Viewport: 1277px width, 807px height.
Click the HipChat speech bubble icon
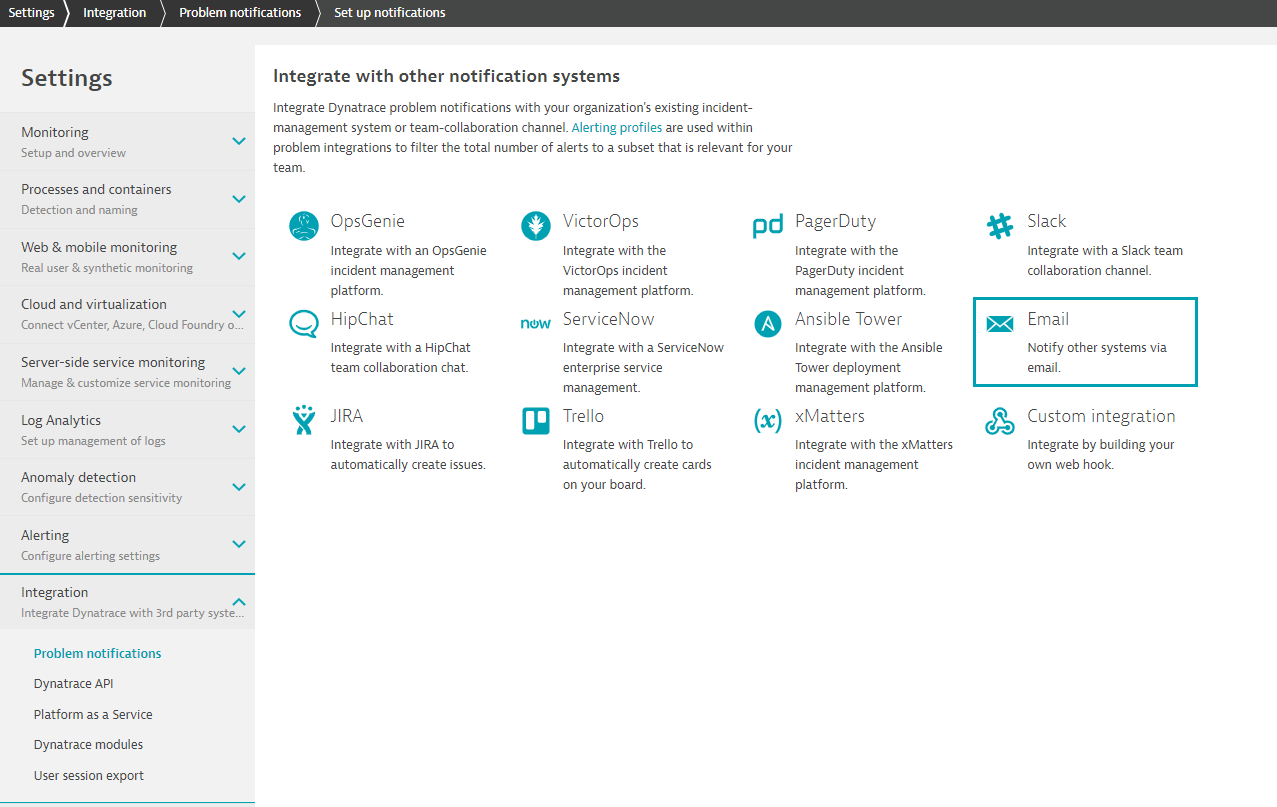[x=303, y=324]
